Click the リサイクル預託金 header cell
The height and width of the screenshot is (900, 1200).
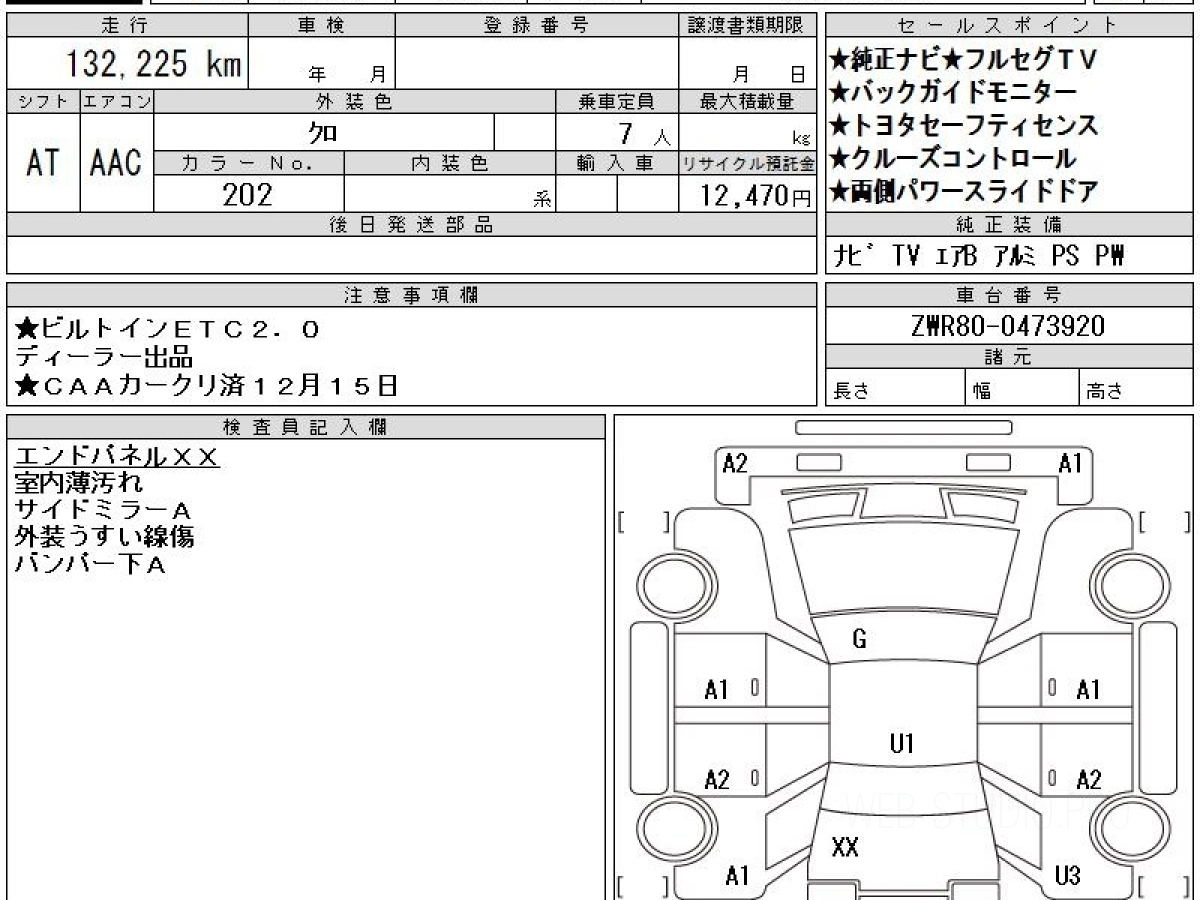tap(748, 163)
